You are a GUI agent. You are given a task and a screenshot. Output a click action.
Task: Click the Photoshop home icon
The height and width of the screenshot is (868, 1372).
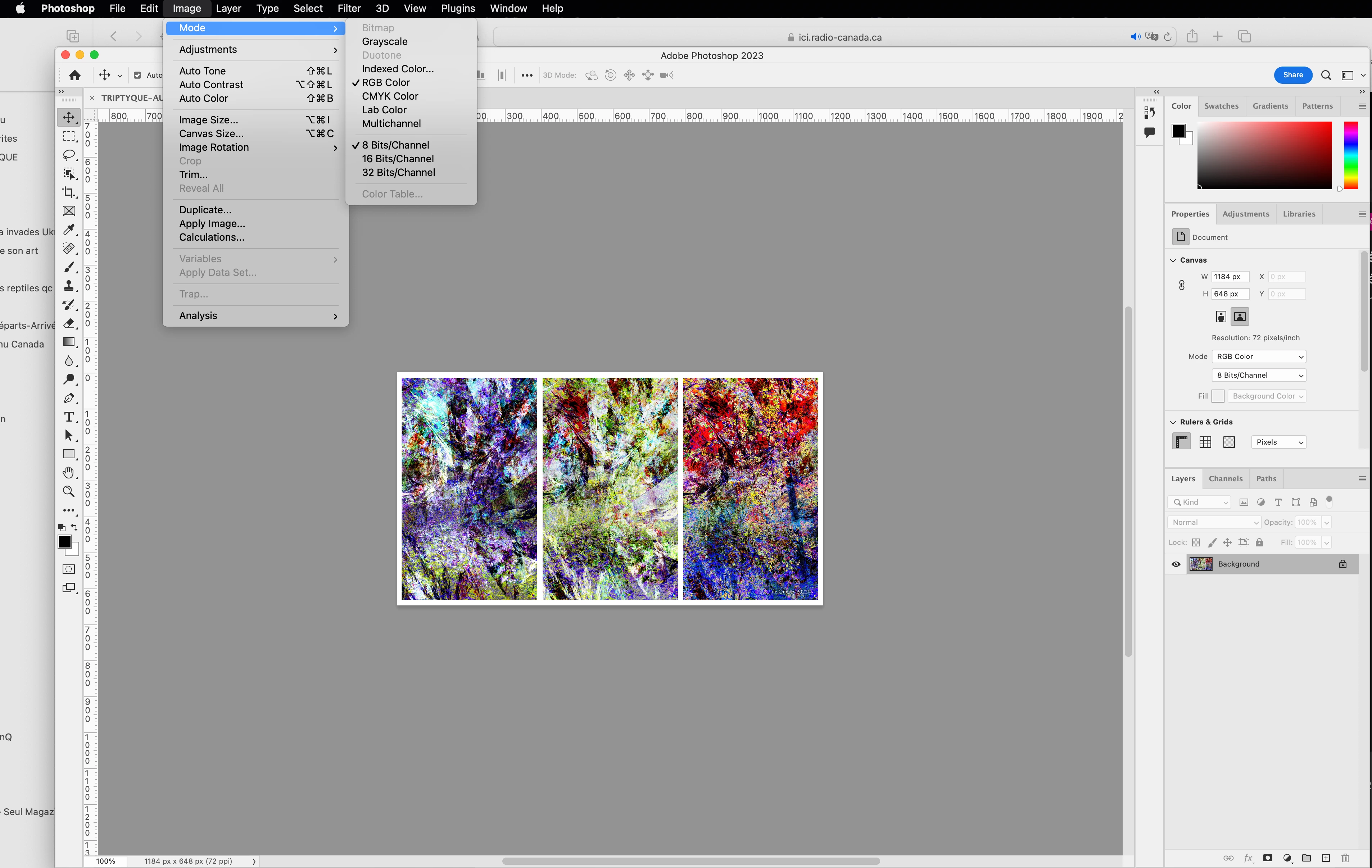[74, 75]
